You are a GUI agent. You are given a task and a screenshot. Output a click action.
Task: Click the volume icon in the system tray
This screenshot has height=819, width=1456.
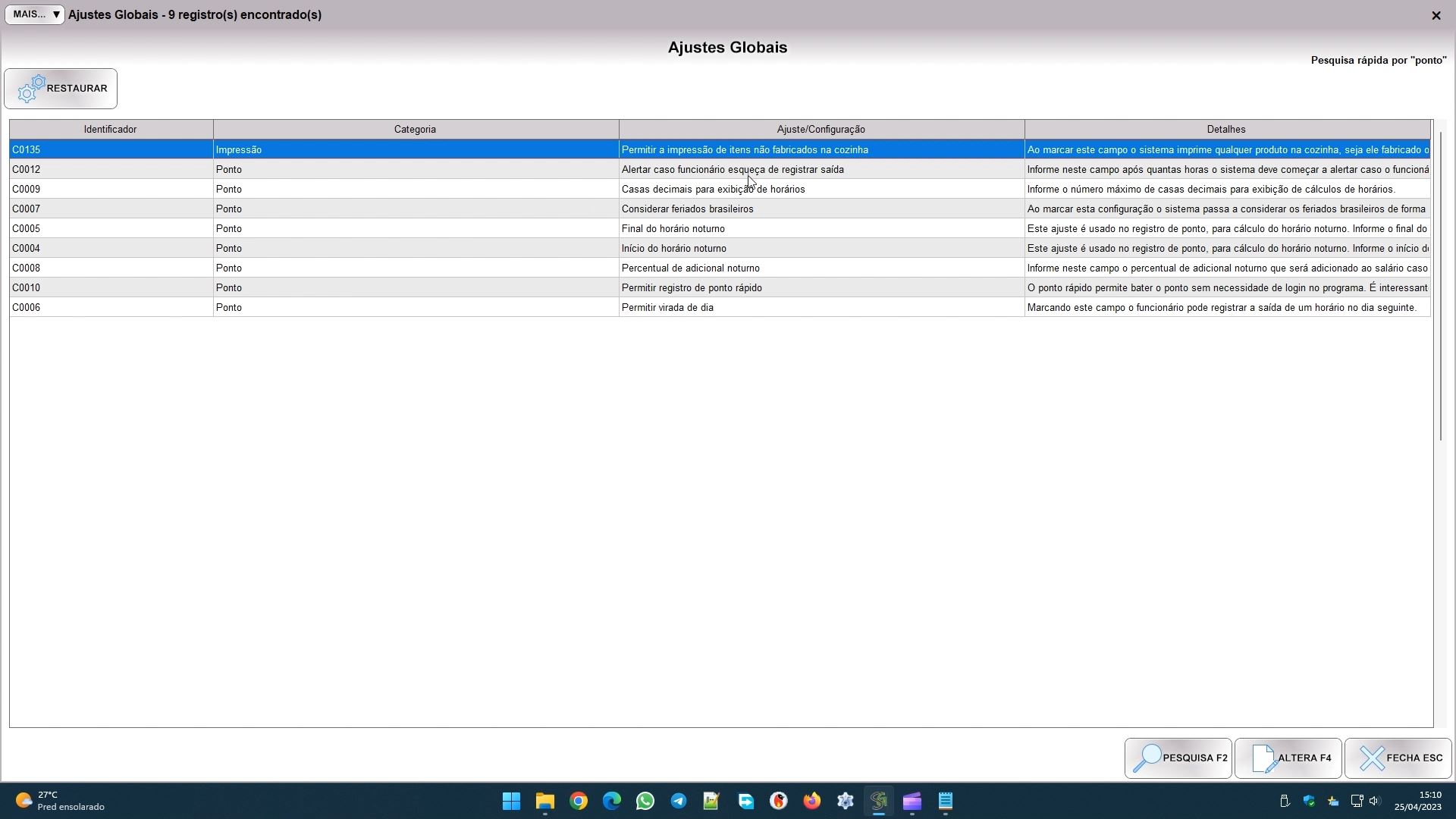[1375, 801]
